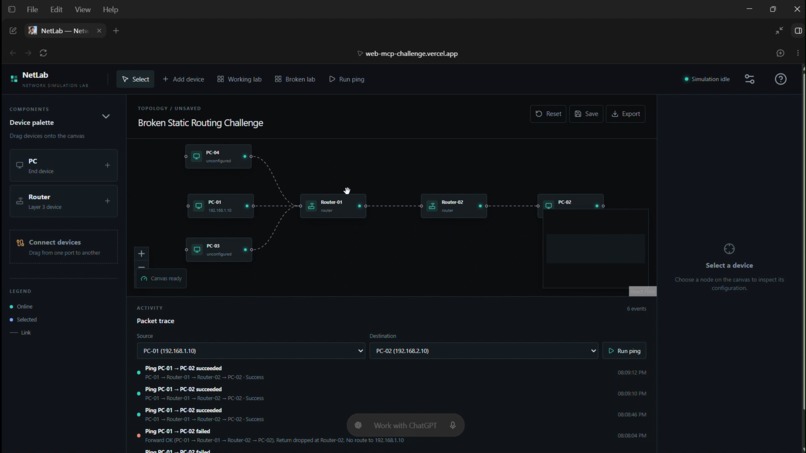Click Add device in toolbar
Image resolution: width=806 pixels, height=453 pixels.
pyautogui.click(x=183, y=79)
